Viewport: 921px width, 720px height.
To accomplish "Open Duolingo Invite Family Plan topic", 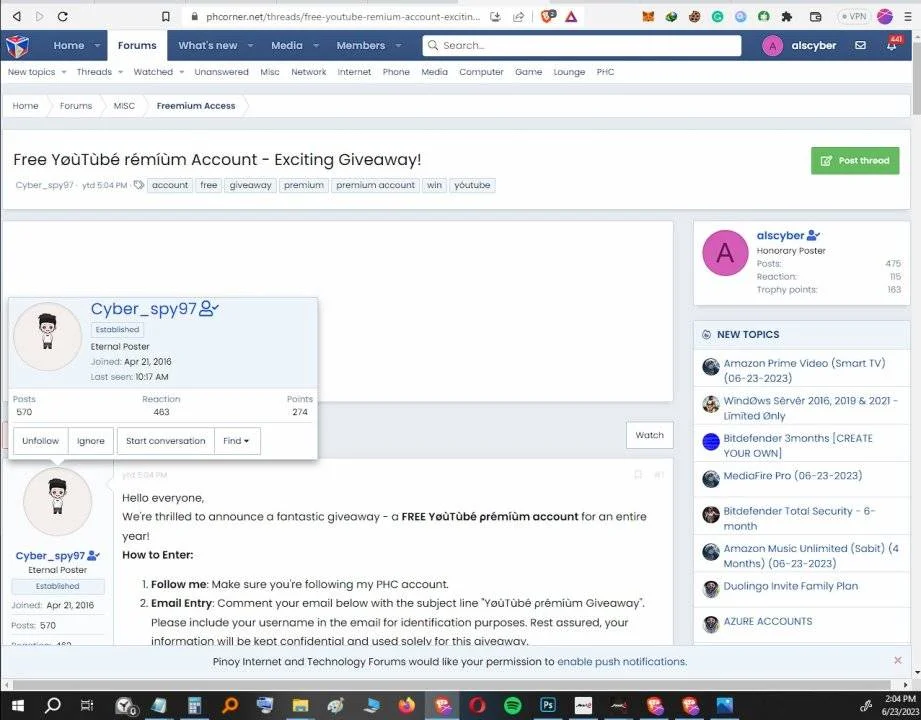I will point(791,586).
